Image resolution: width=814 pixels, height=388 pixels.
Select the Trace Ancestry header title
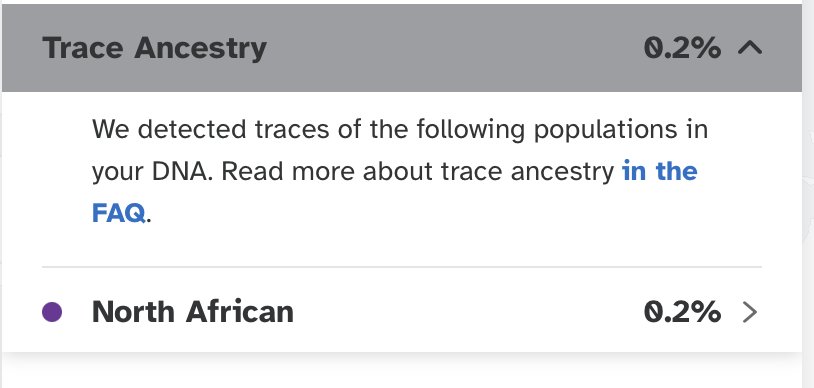(155, 48)
